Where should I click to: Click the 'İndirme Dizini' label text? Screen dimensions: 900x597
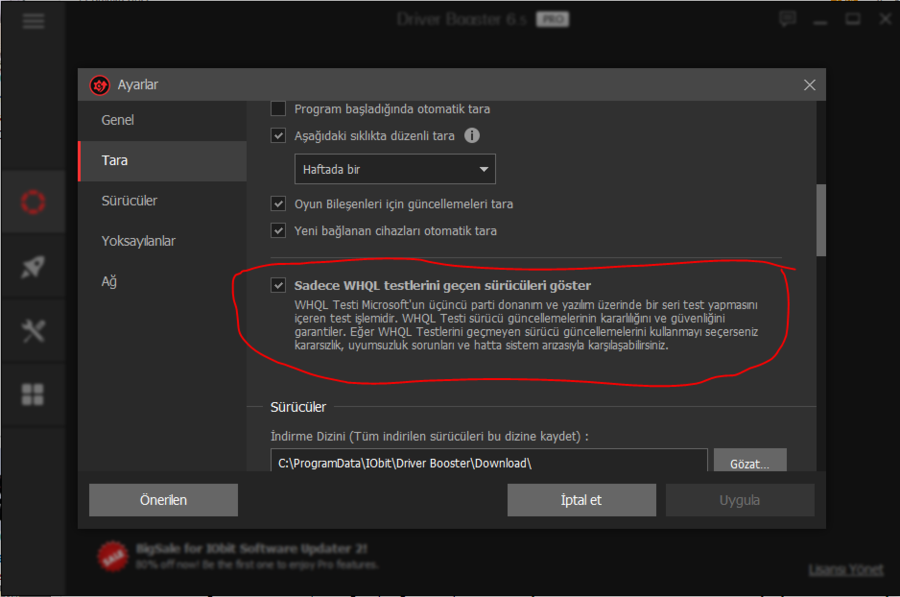click(429, 436)
